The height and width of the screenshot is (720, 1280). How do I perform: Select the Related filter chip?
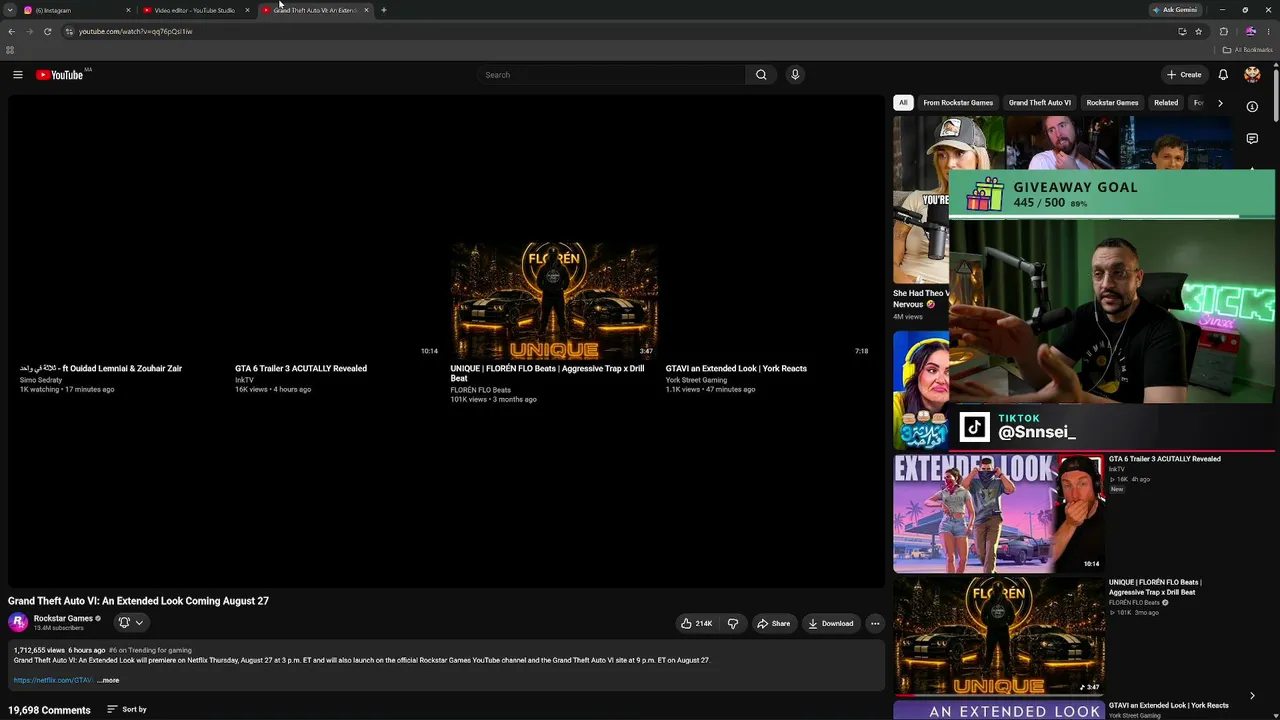(1166, 103)
